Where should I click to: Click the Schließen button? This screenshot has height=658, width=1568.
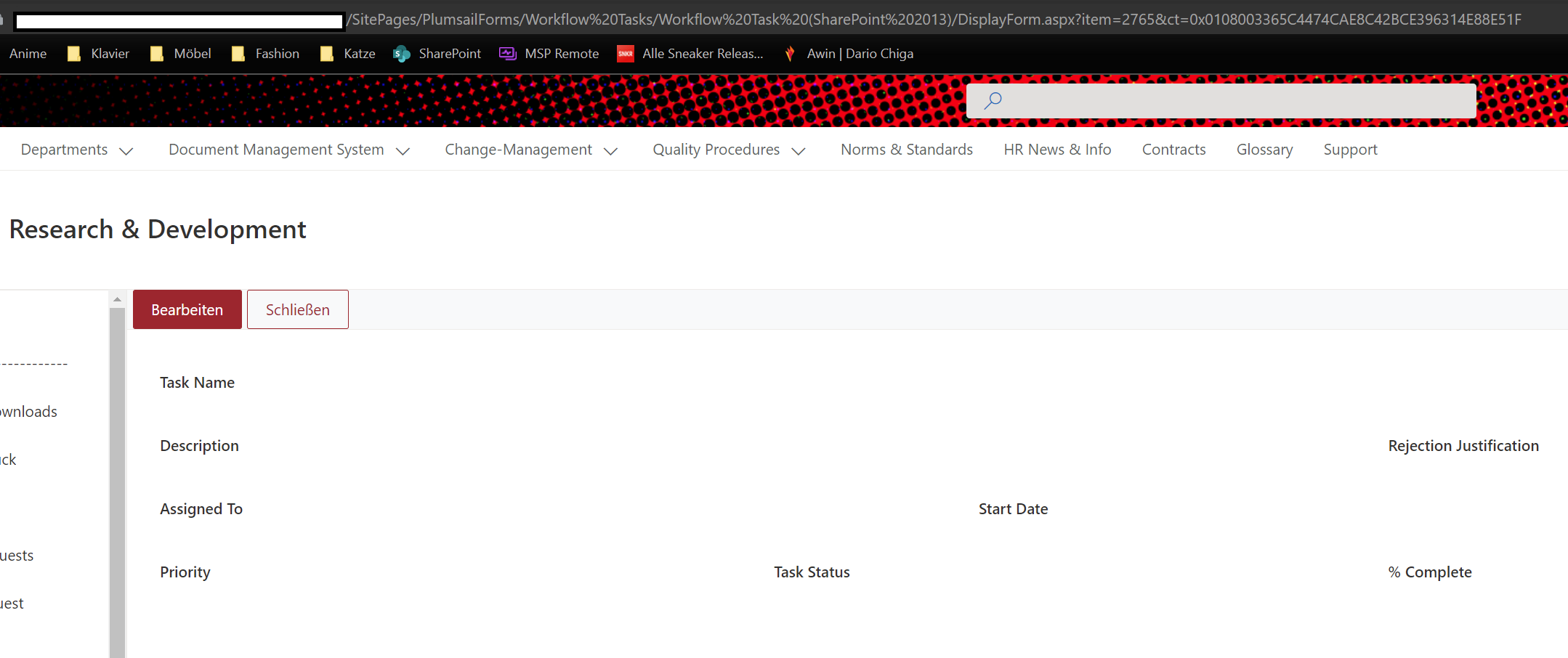[298, 309]
